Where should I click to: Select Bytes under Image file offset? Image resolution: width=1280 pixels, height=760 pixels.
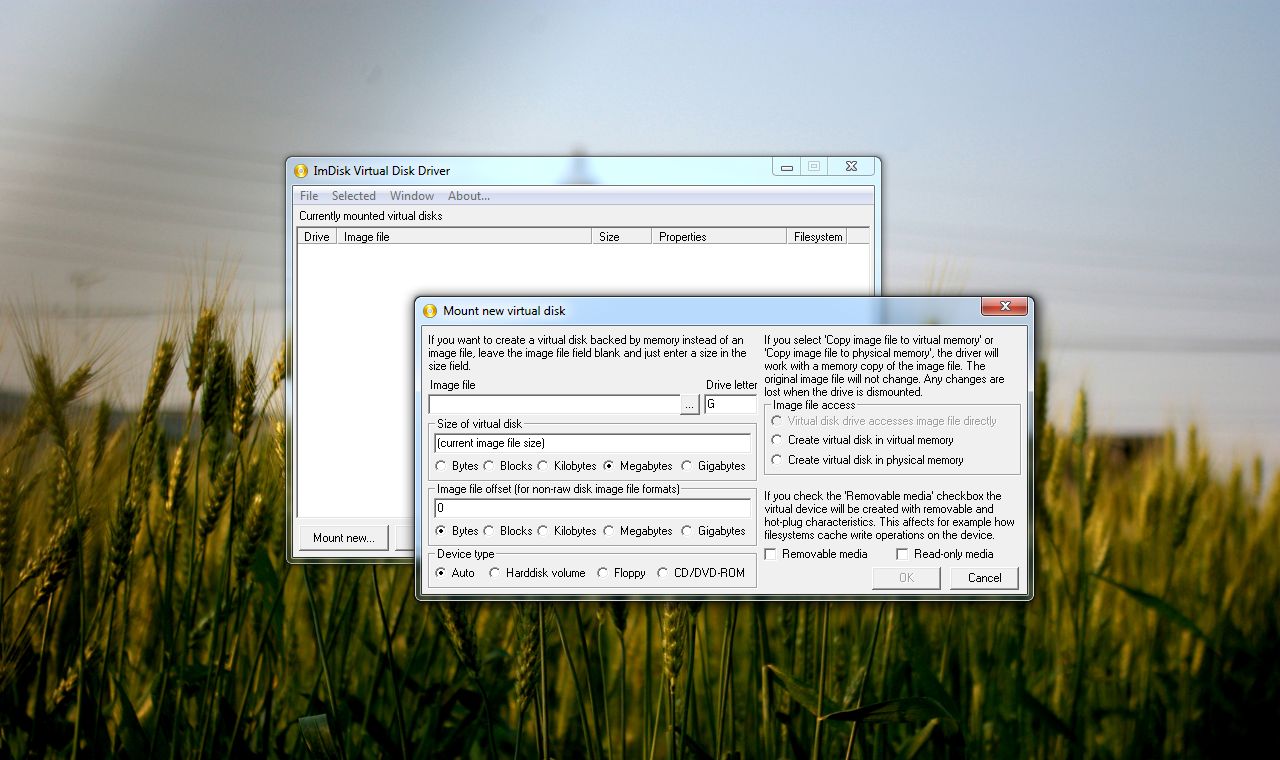(x=457, y=531)
